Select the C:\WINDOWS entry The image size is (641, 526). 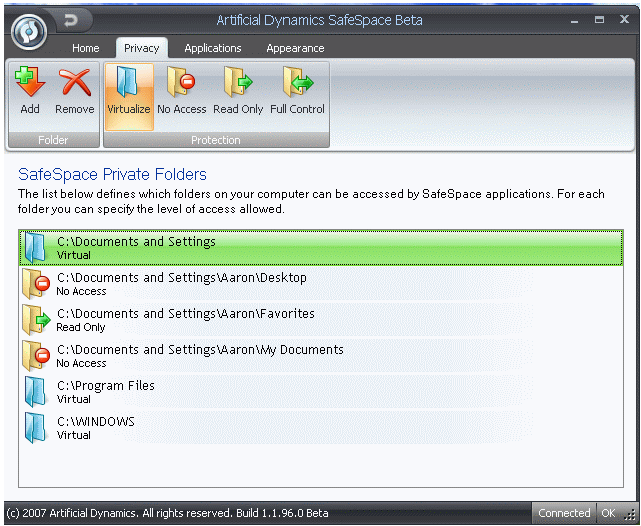[321, 428]
